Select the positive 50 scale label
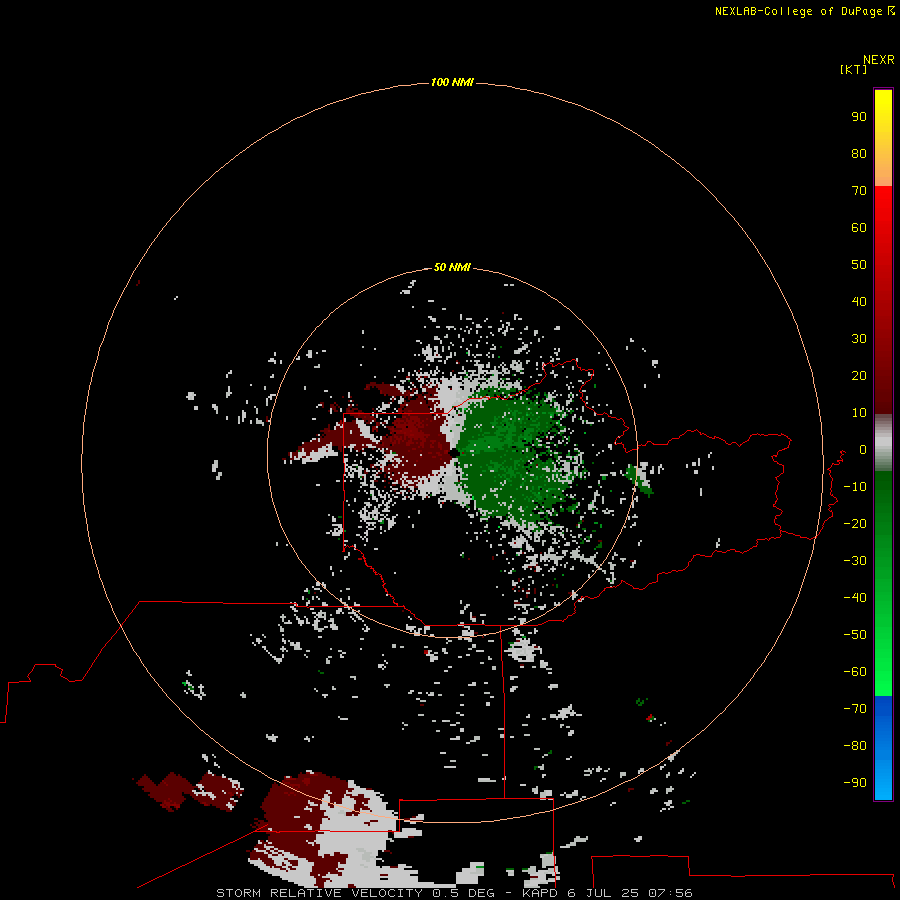 859,265
